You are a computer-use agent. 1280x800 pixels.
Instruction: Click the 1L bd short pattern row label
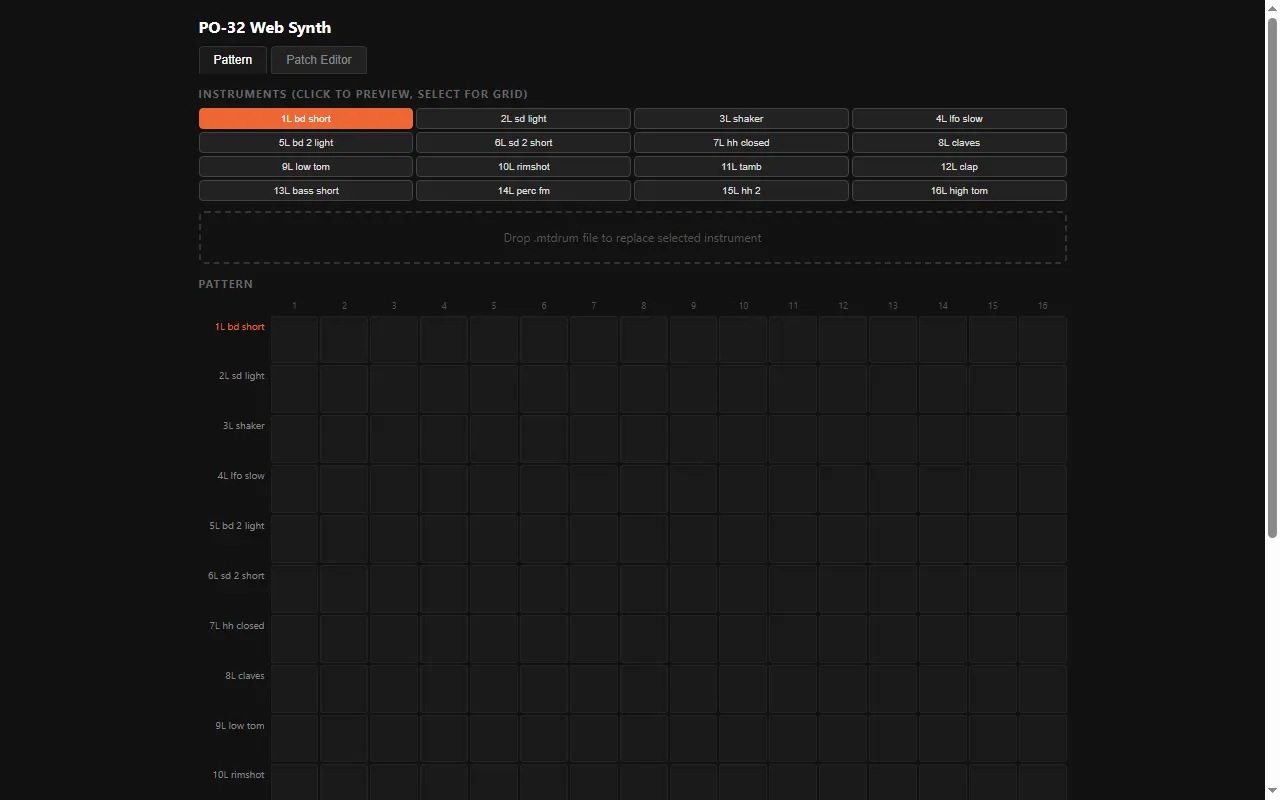click(240, 327)
